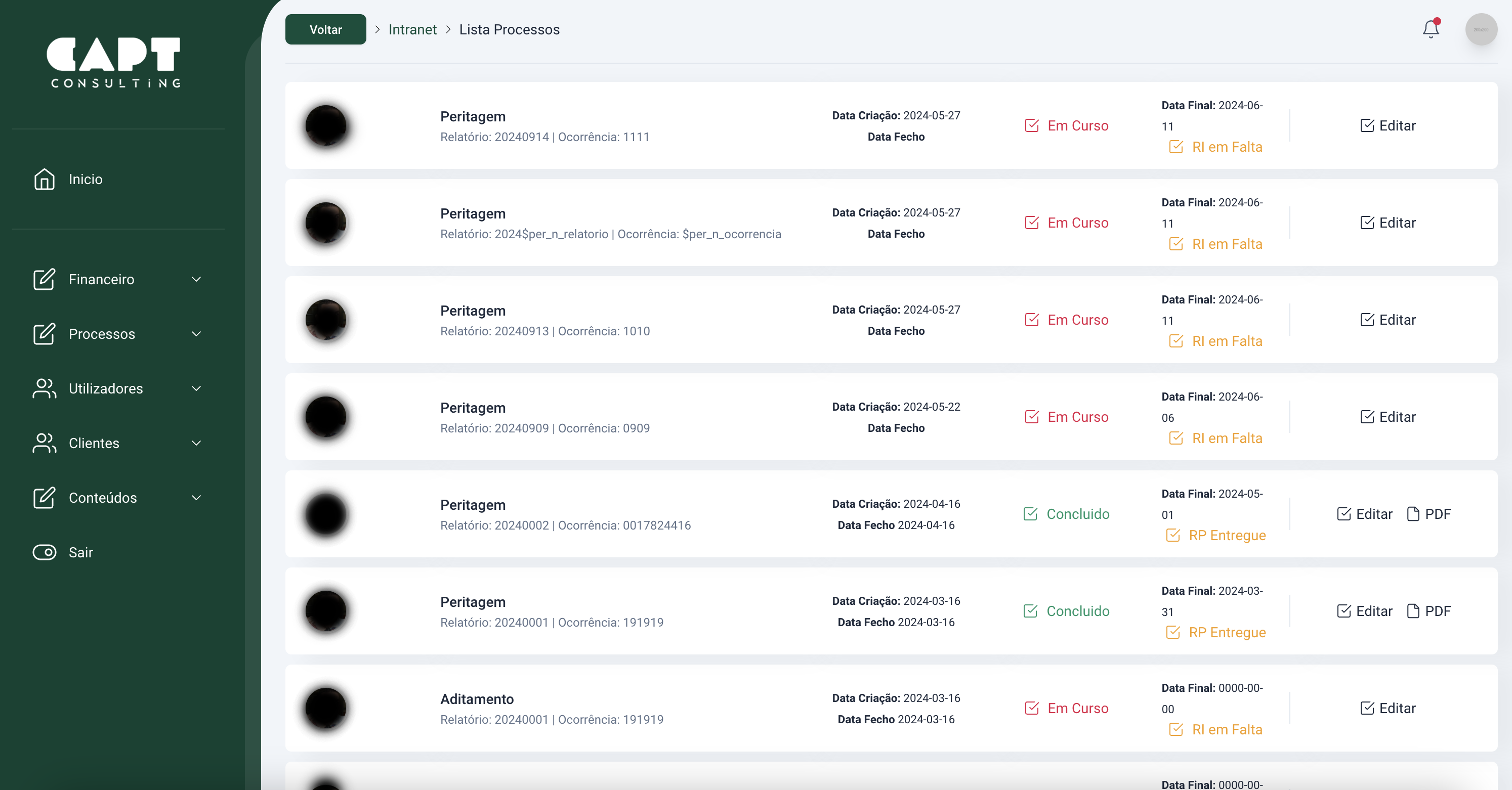Expand the Clientes menu chevron
The image size is (1512, 790).
[197, 444]
